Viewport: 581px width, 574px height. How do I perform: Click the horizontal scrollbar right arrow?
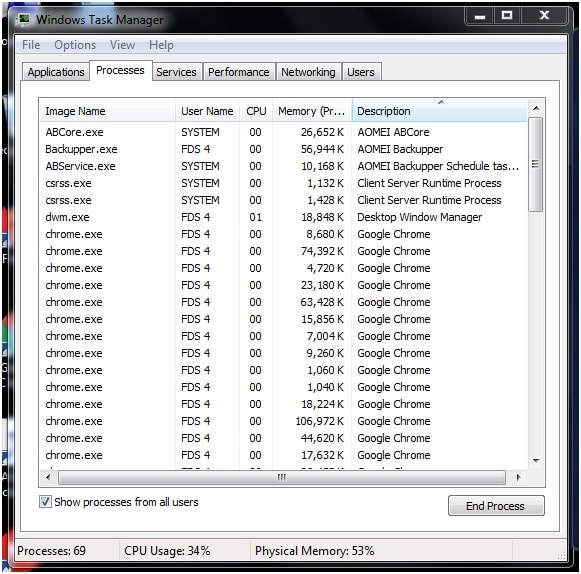tap(518, 477)
